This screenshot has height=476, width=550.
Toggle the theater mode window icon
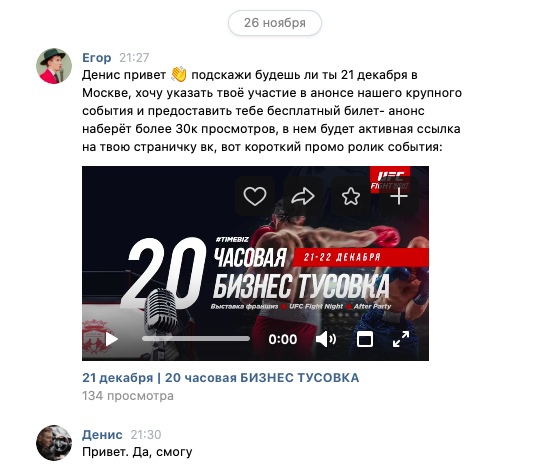(365, 339)
